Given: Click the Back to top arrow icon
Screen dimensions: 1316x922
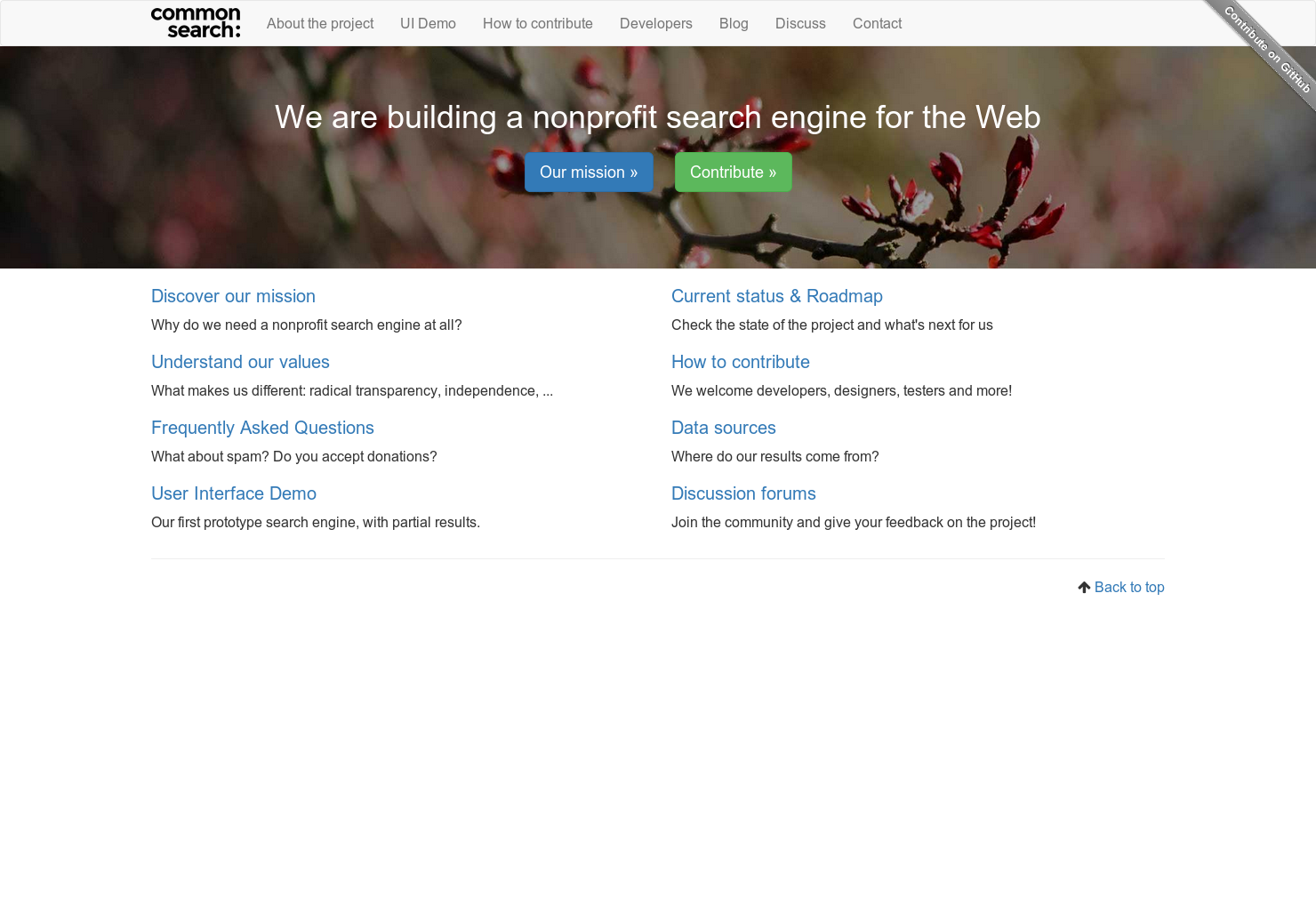Looking at the screenshot, I should 1084,586.
